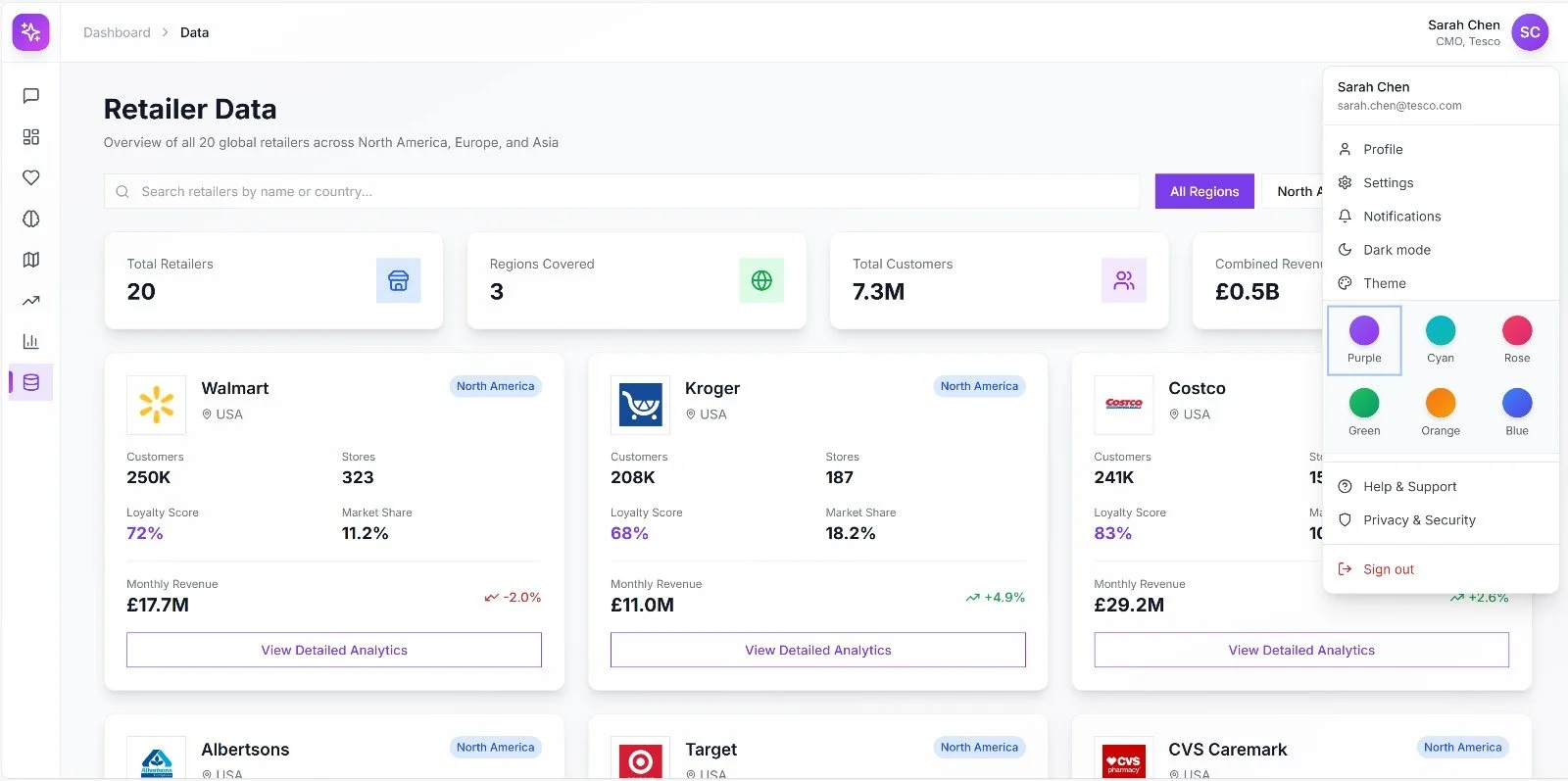The image size is (1568, 781).
Task: Select the Orange theme swatch
Action: tap(1441, 413)
